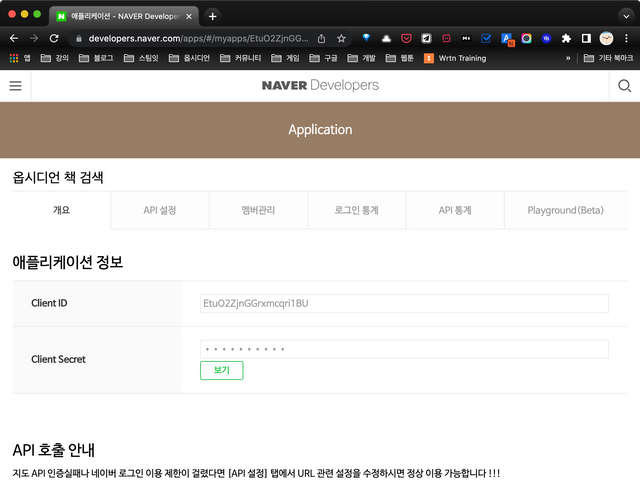Click the share icon in address bar
The height and width of the screenshot is (501, 640).
[322, 38]
